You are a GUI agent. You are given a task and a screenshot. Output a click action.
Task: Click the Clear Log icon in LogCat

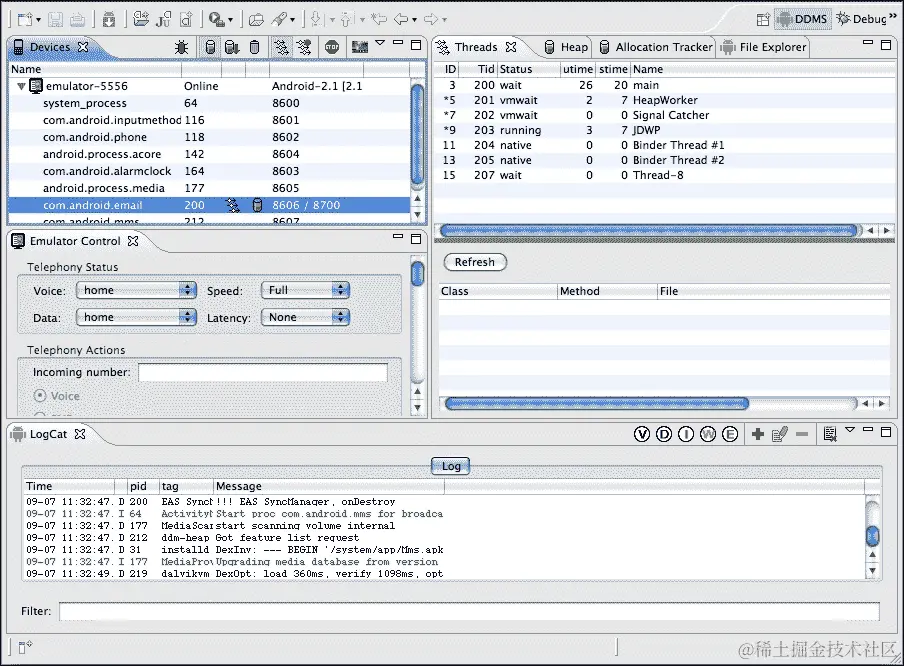[830, 434]
